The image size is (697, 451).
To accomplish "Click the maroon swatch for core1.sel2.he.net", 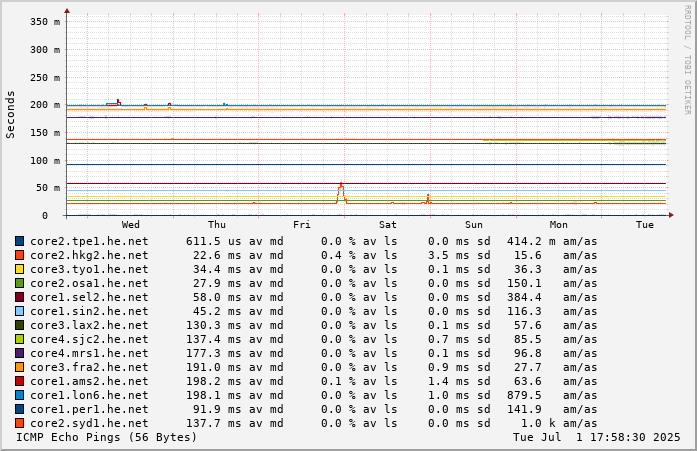I will point(20,297).
